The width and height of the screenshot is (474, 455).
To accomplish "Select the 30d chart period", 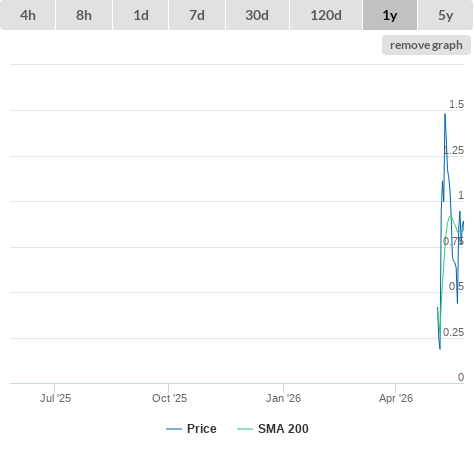I will (x=257, y=15).
